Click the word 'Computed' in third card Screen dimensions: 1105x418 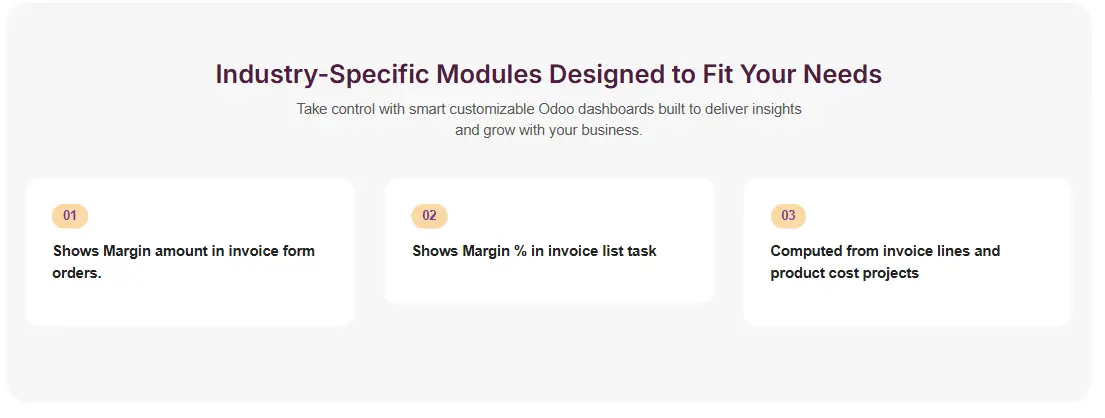806,251
